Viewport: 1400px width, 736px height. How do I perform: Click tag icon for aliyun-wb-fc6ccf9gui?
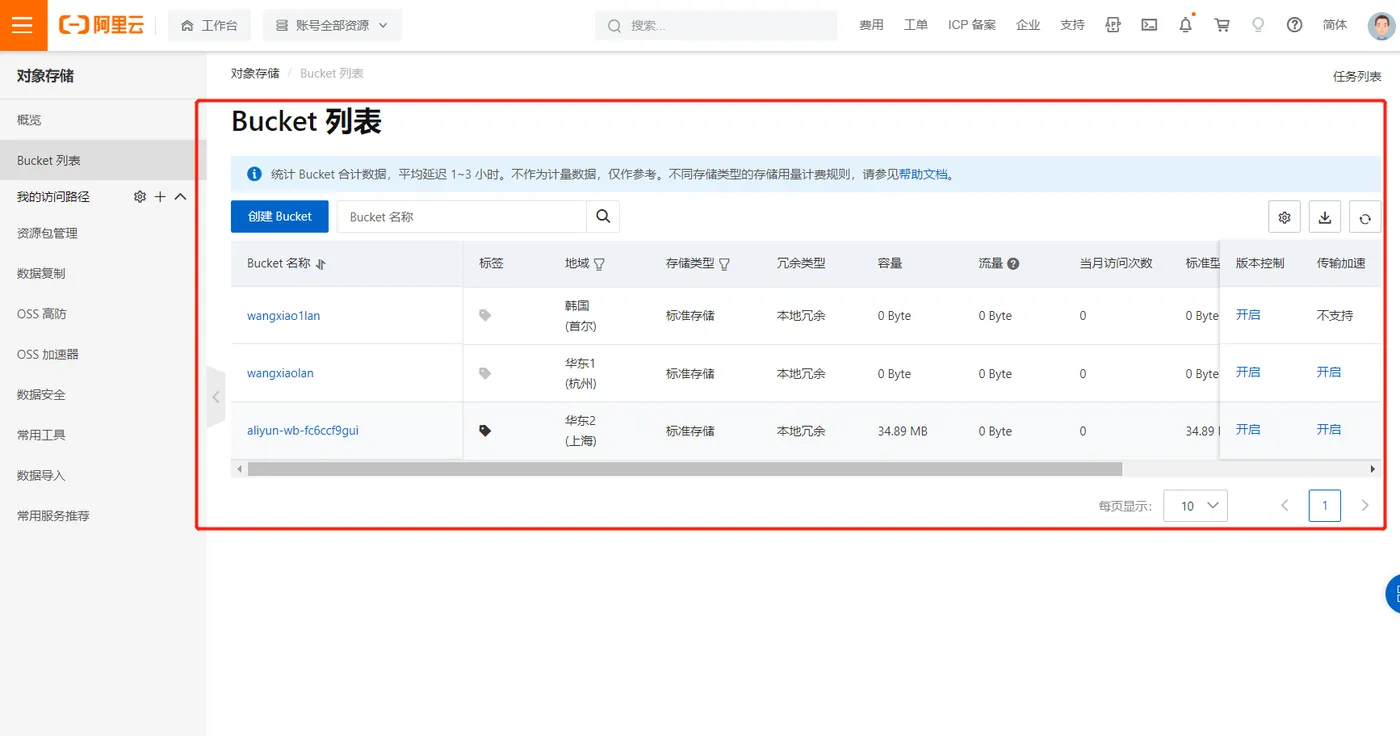point(485,431)
